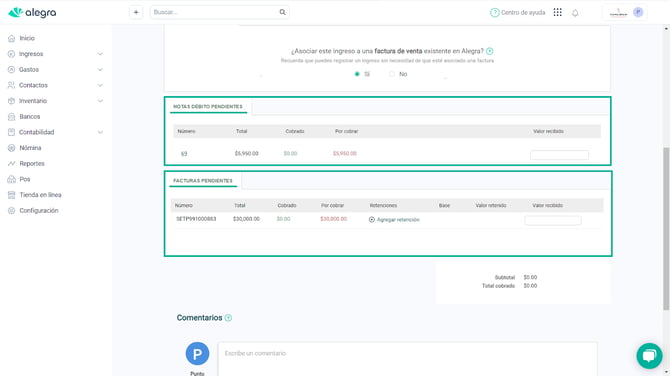Image resolution: width=670 pixels, height=376 pixels.
Task: Expand the Gastos sidebar menu
Action: (x=100, y=70)
